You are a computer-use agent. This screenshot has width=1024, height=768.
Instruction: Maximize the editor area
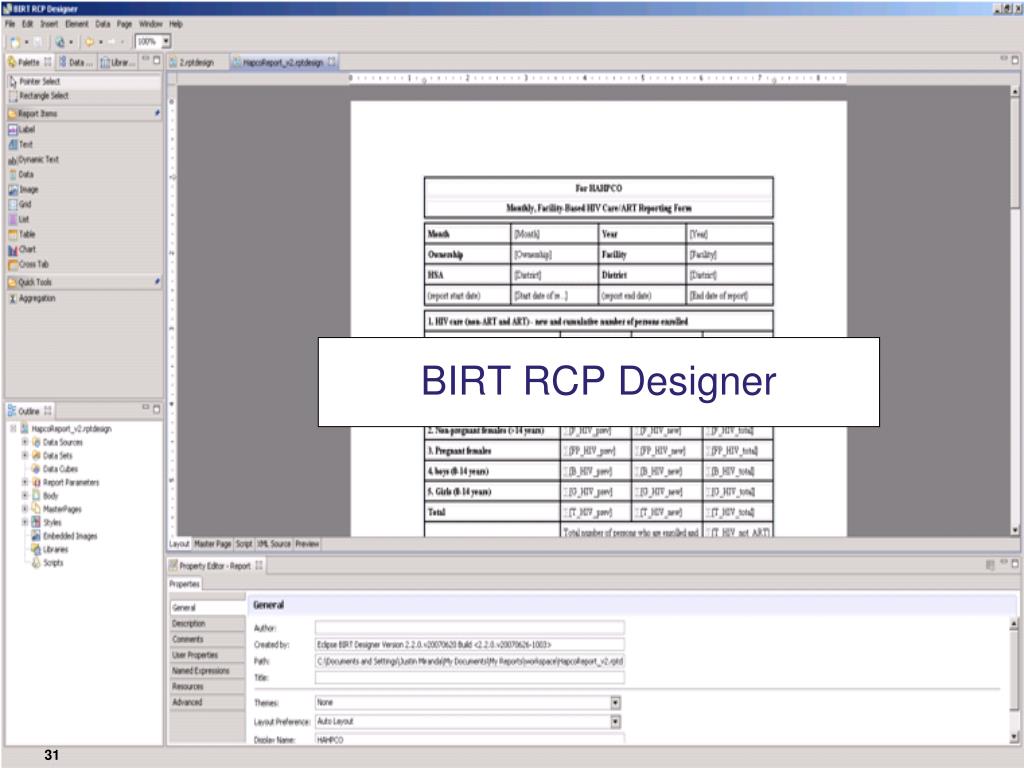(1015, 60)
